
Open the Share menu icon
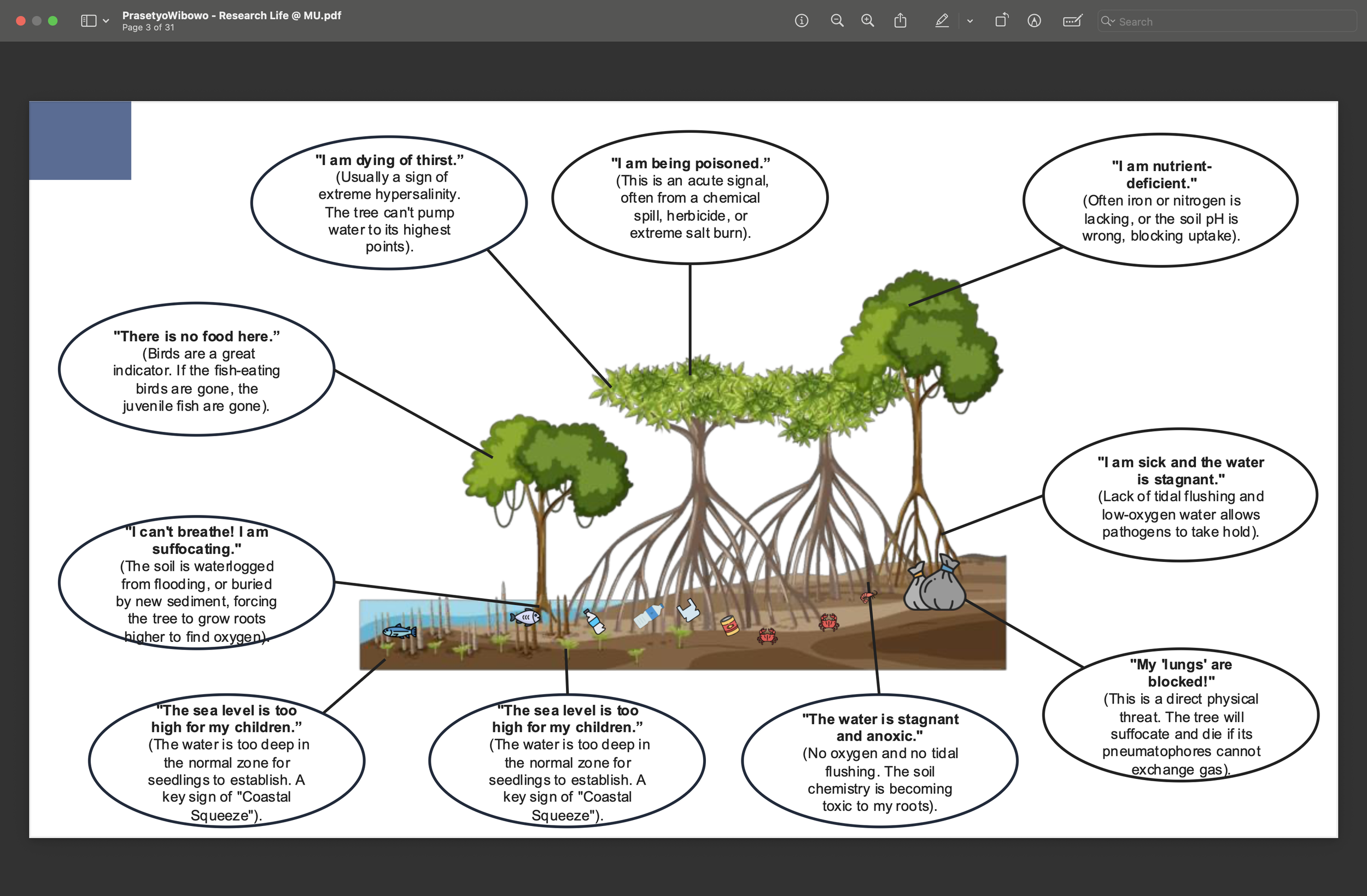click(x=900, y=21)
